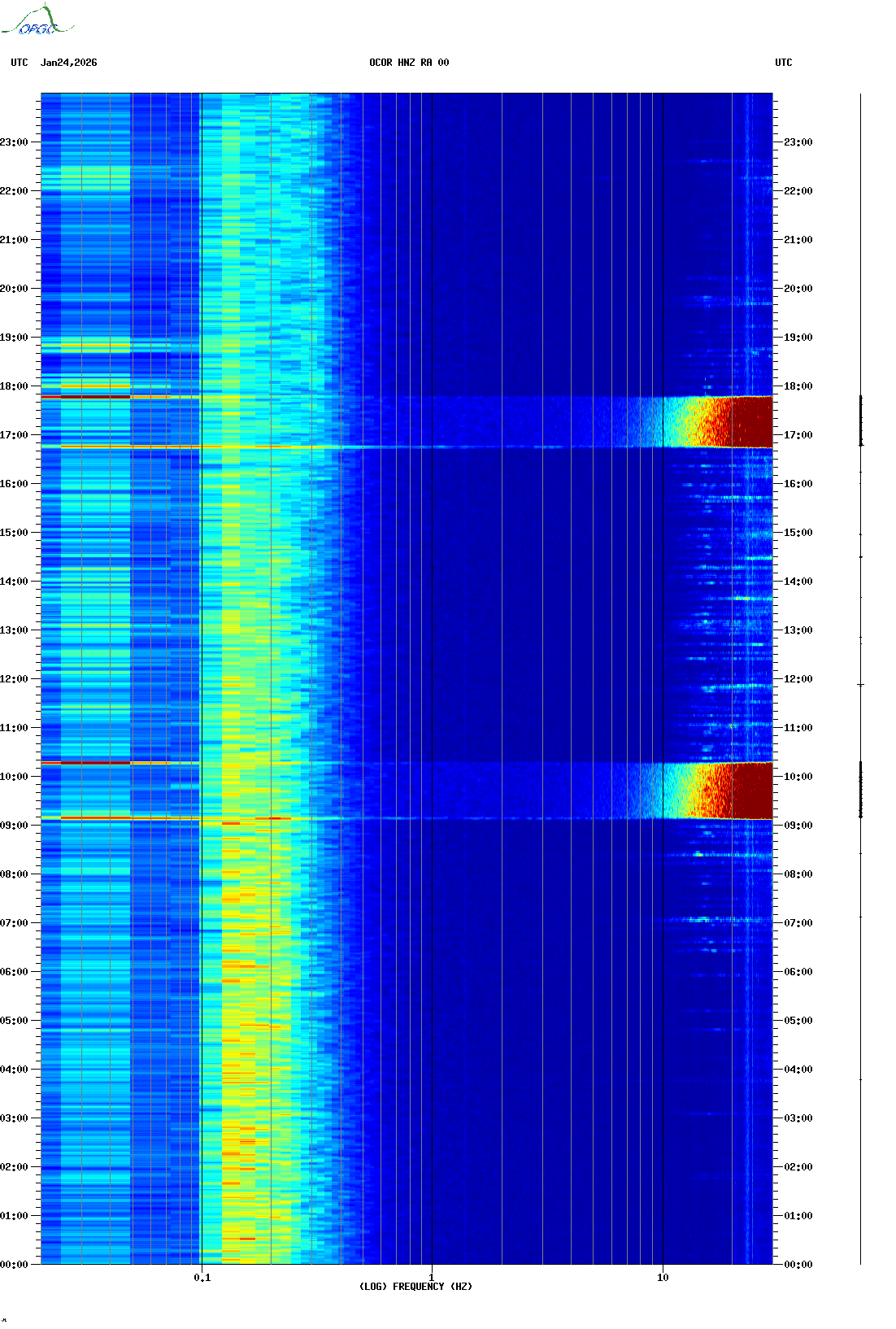Click the left-axis 20:00 time label

(x=14, y=289)
